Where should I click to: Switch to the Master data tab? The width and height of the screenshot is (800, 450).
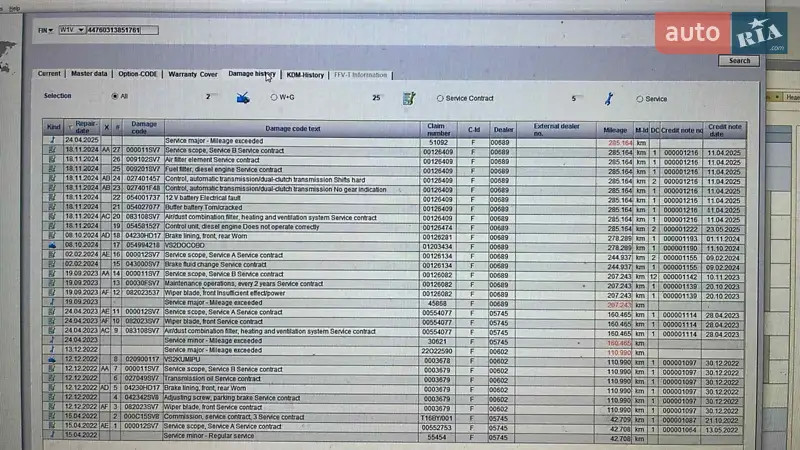click(x=89, y=74)
